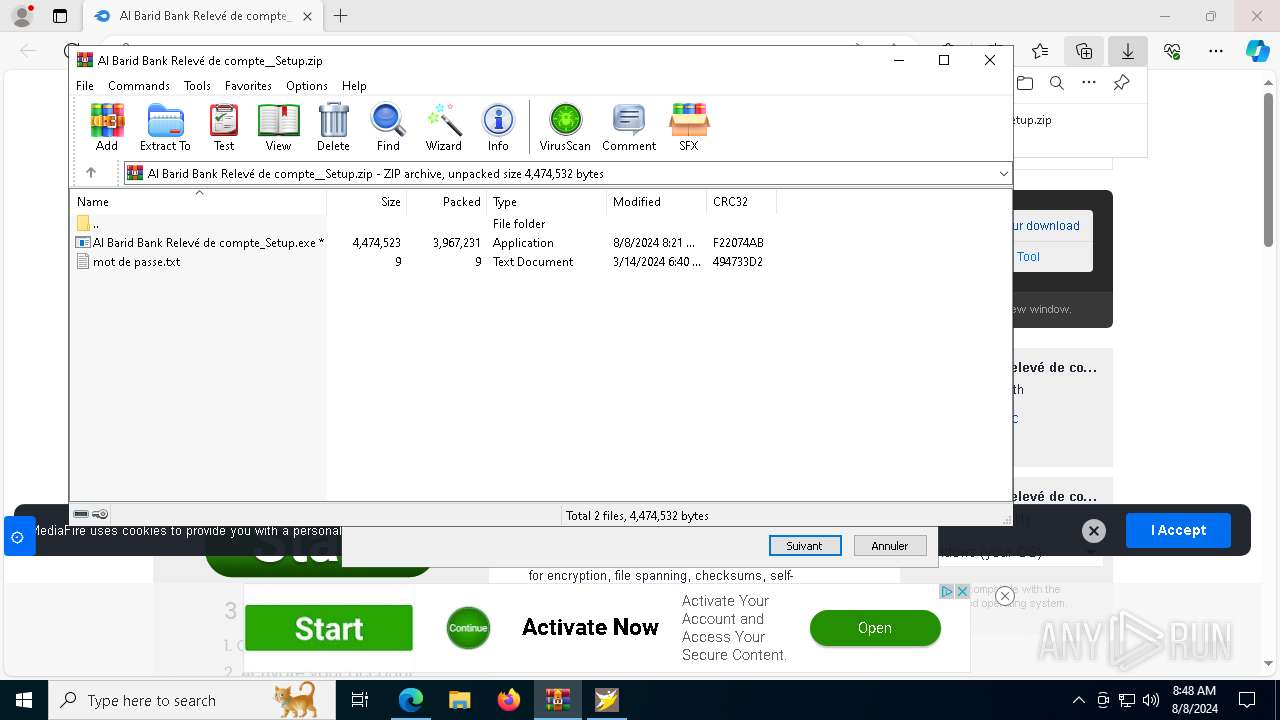Image resolution: width=1280 pixels, height=720 pixels.
Task: Open Task View on taskbar
Action: coord(361,700)
